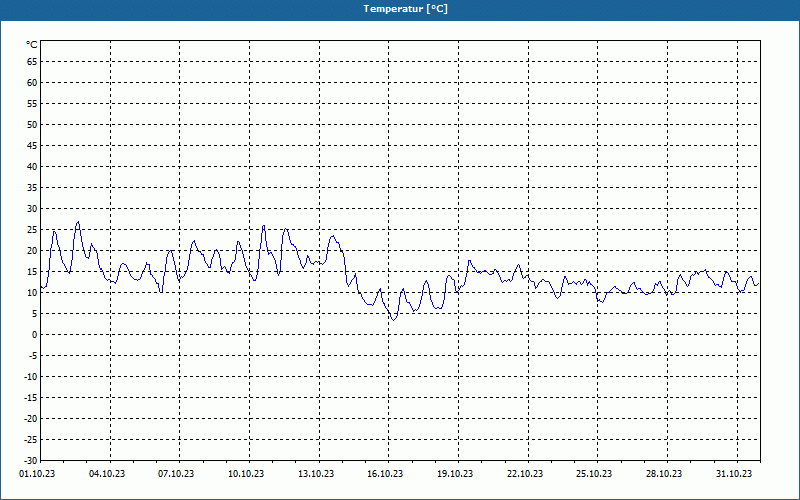
Task: Click the 15 y-axis label
Action: tap(32, 271)
